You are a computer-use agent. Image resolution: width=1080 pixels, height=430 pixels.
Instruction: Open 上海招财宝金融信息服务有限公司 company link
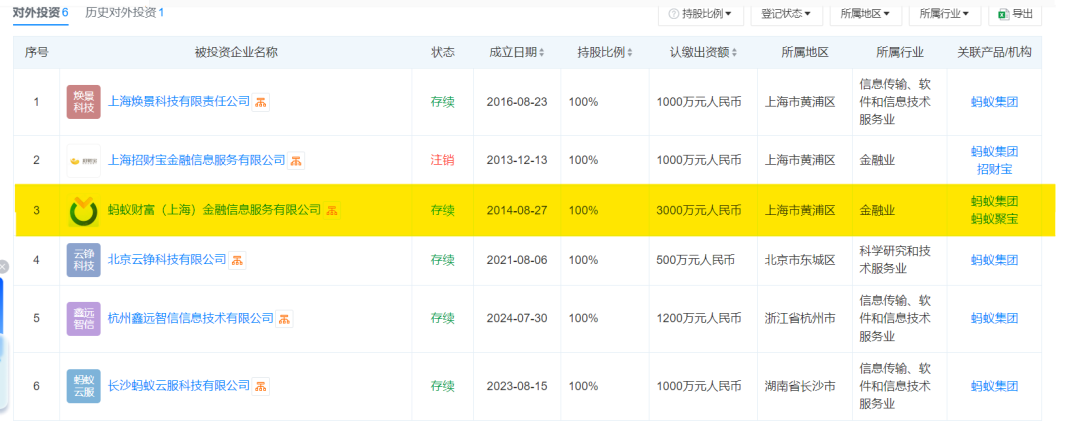tap(196, 161)
